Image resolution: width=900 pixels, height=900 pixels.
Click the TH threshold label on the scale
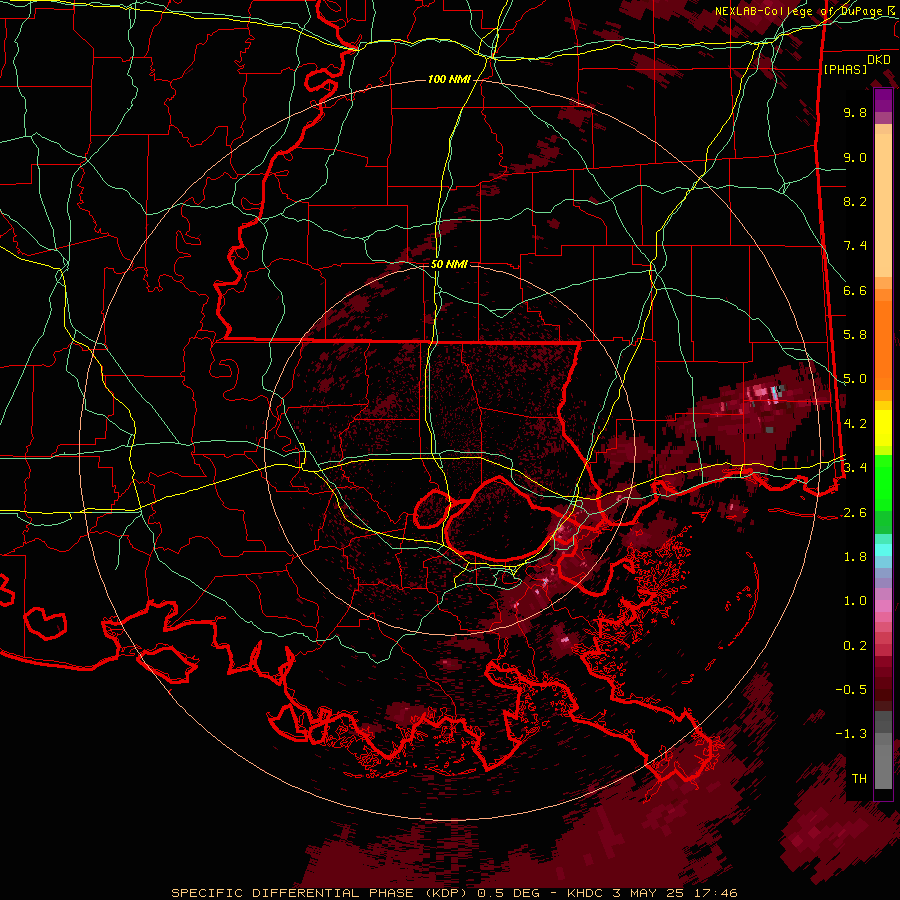[x=859, y=779]
